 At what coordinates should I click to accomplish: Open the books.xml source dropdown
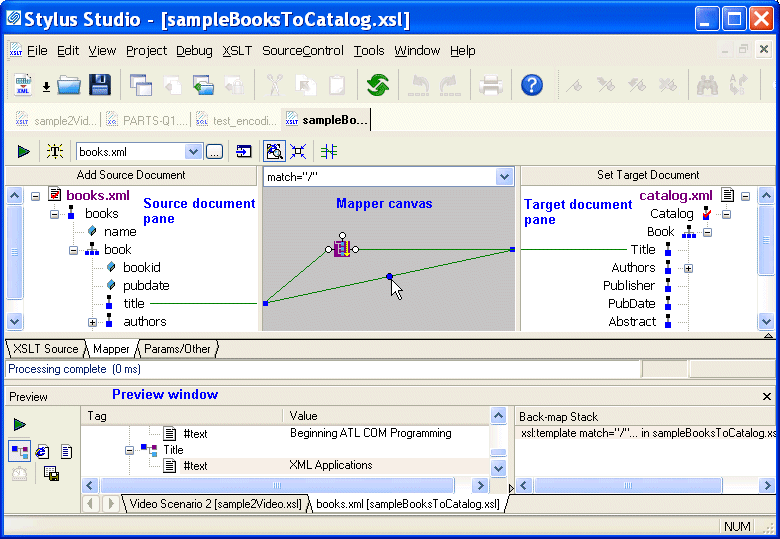(x=194, y=151)
